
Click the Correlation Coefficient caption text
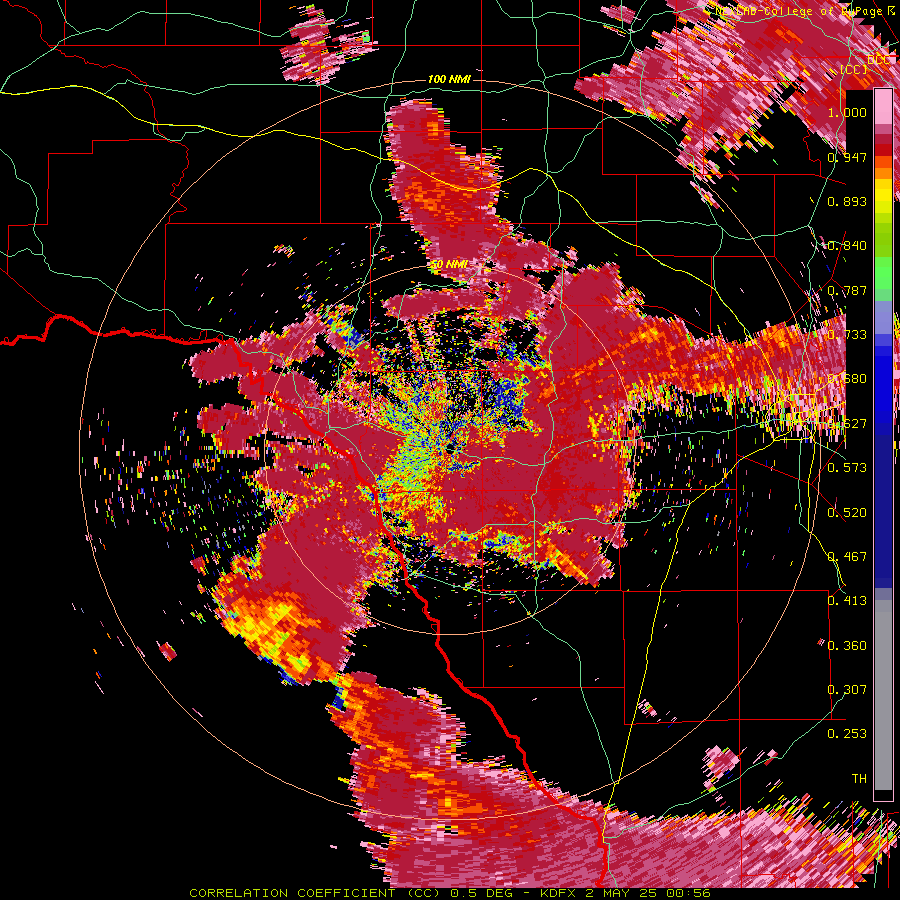click(449, 893)
